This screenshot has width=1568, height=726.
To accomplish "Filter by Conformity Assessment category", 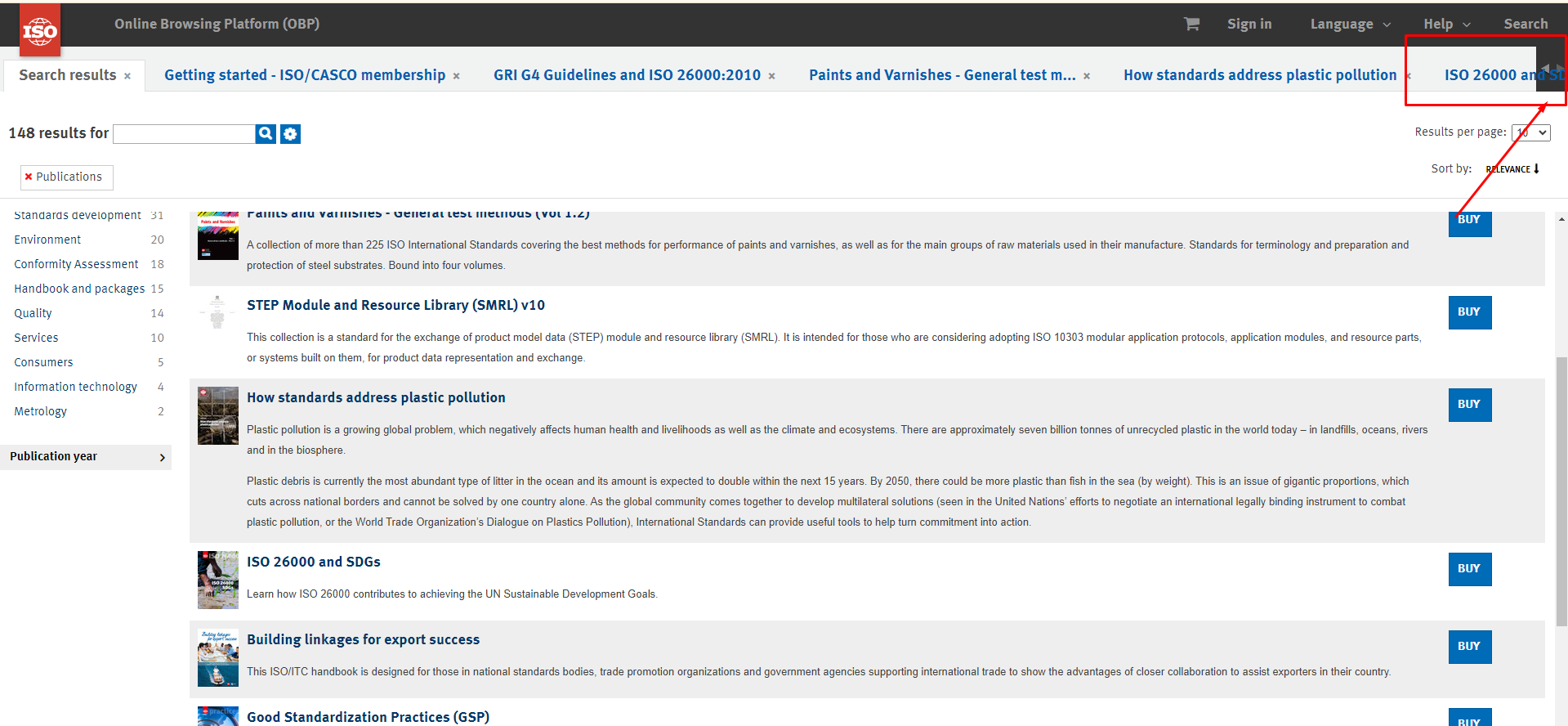I will pyautogui.click(x=76, y=264).
